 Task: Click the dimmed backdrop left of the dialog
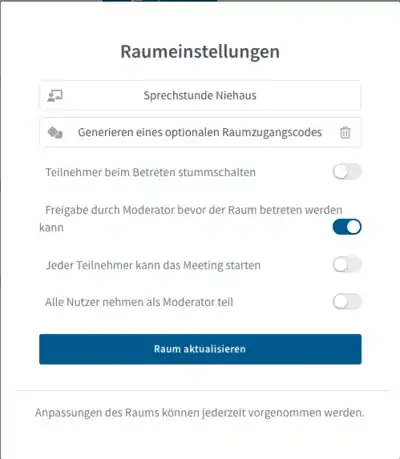0,233
